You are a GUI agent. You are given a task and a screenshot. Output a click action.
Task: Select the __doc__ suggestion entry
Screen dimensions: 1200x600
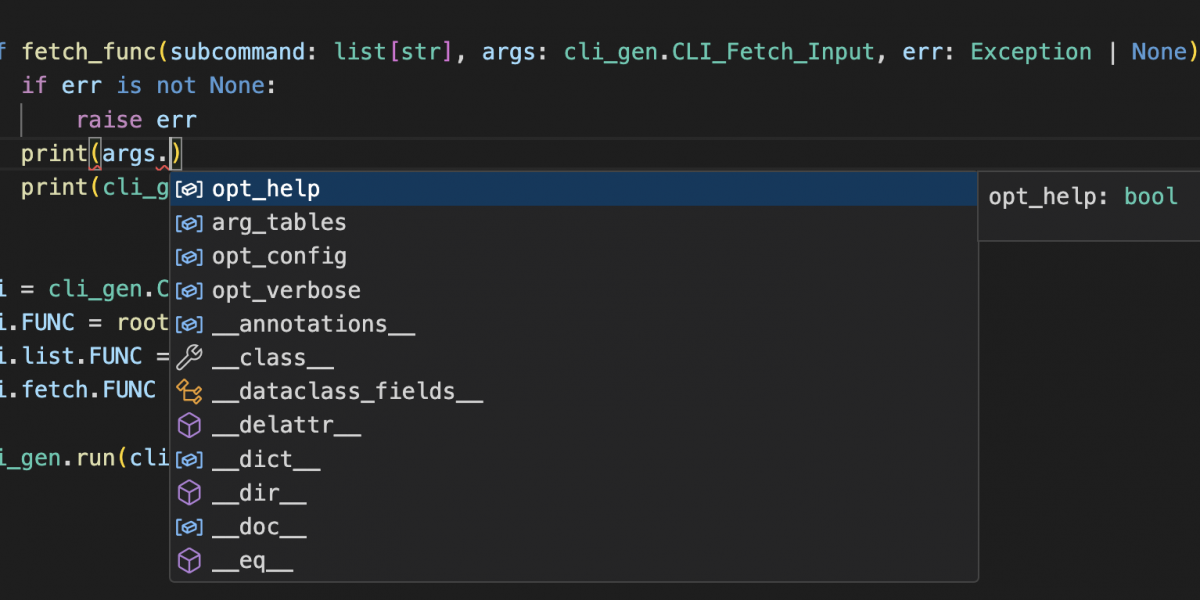coord(259,528)
